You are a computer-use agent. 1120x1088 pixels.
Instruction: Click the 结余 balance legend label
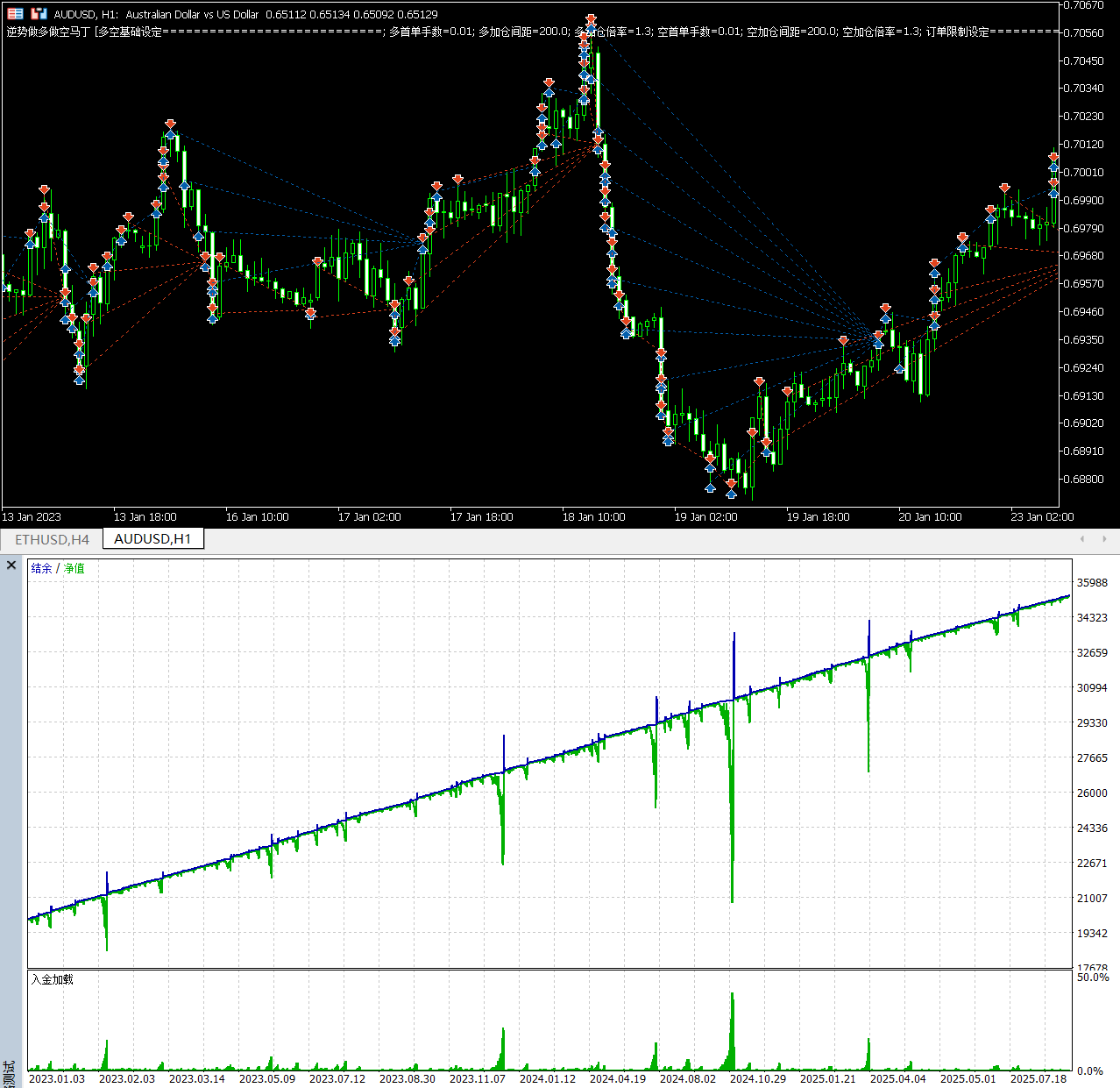tap(41, 568)
